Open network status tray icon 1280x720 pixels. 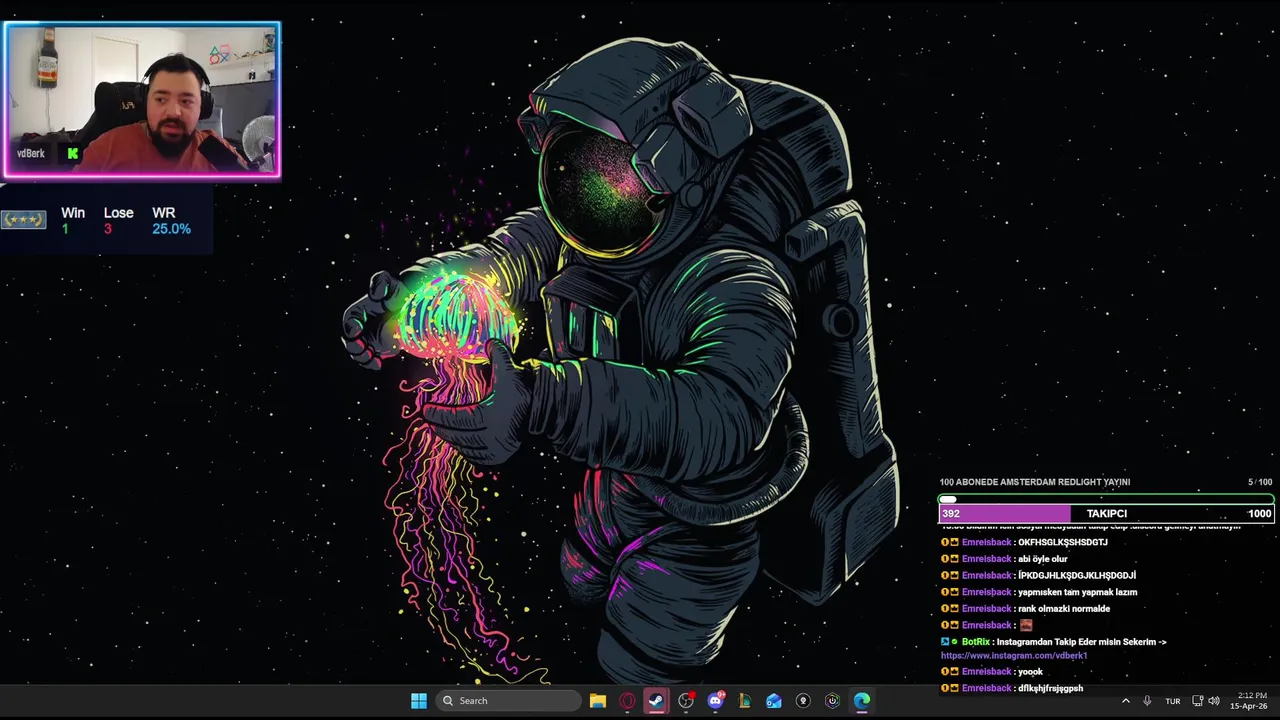tap(1197, 701)
